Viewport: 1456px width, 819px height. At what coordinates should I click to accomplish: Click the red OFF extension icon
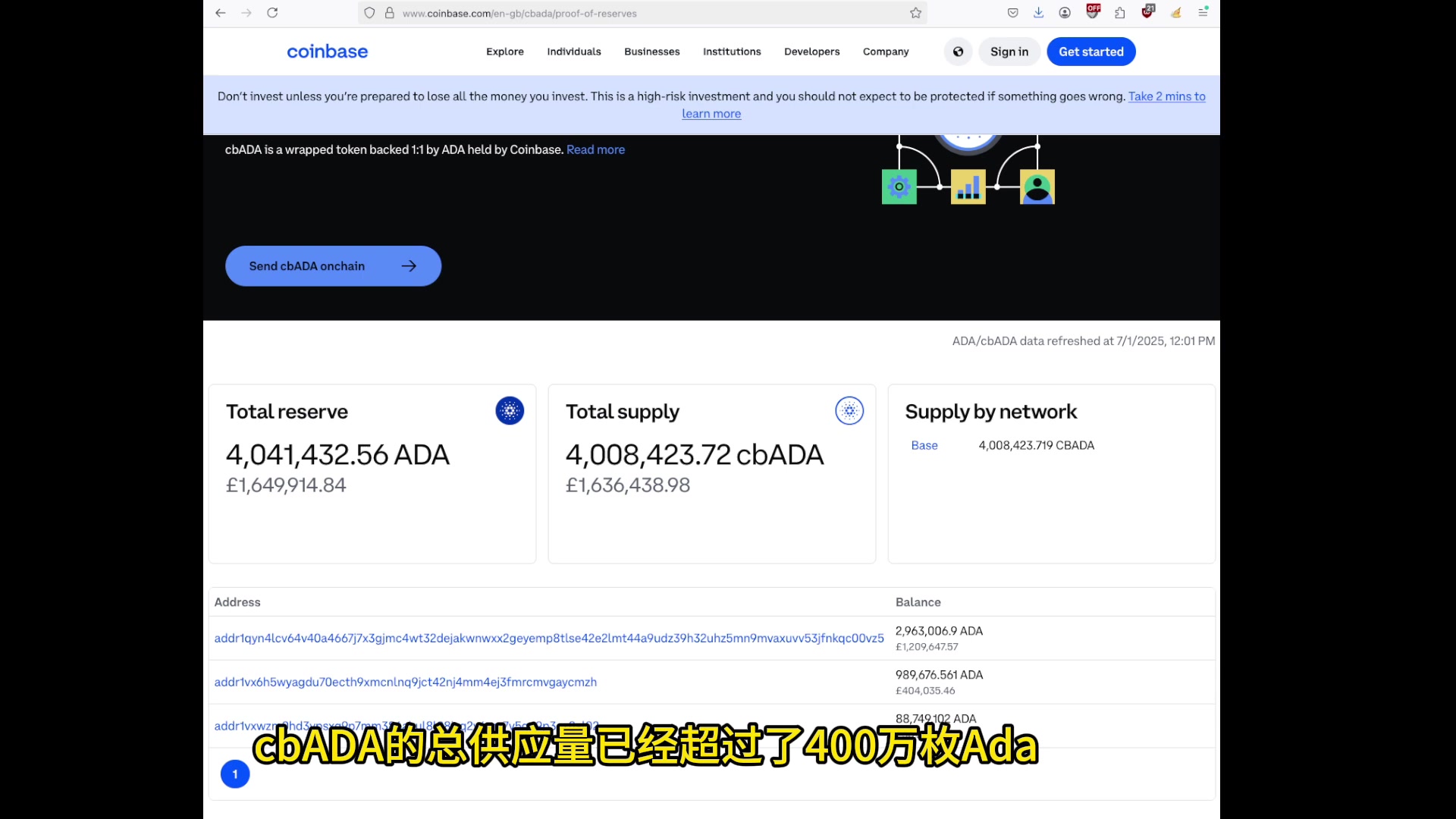pos(1093,11)
